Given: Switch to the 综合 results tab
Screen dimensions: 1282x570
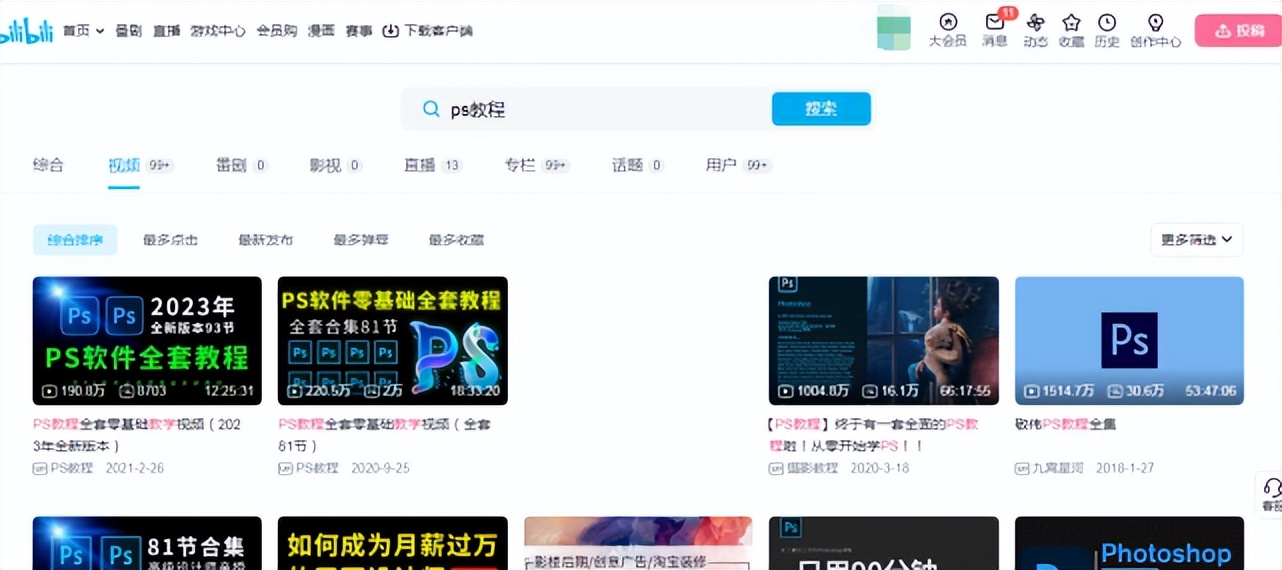Looking at the screenshot, I should (x=48, y=165).
